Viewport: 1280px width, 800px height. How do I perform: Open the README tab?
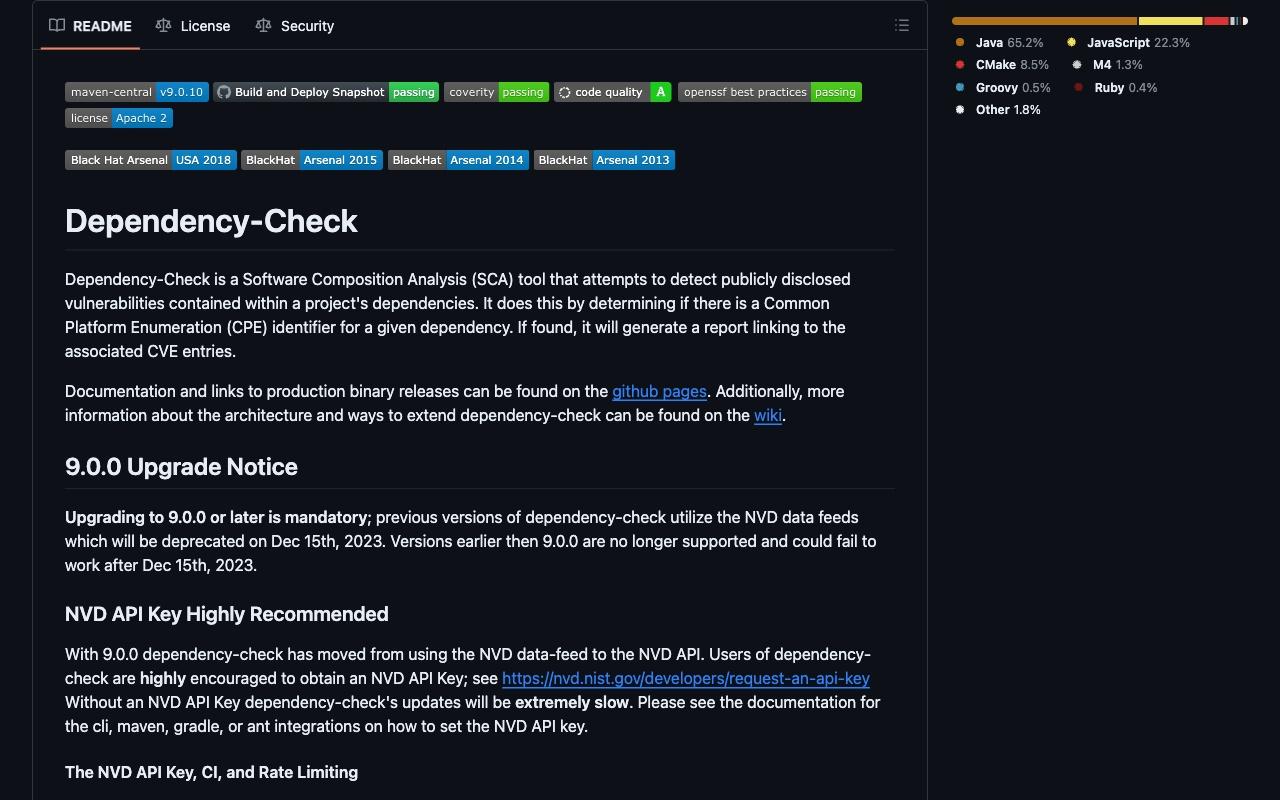91,26
